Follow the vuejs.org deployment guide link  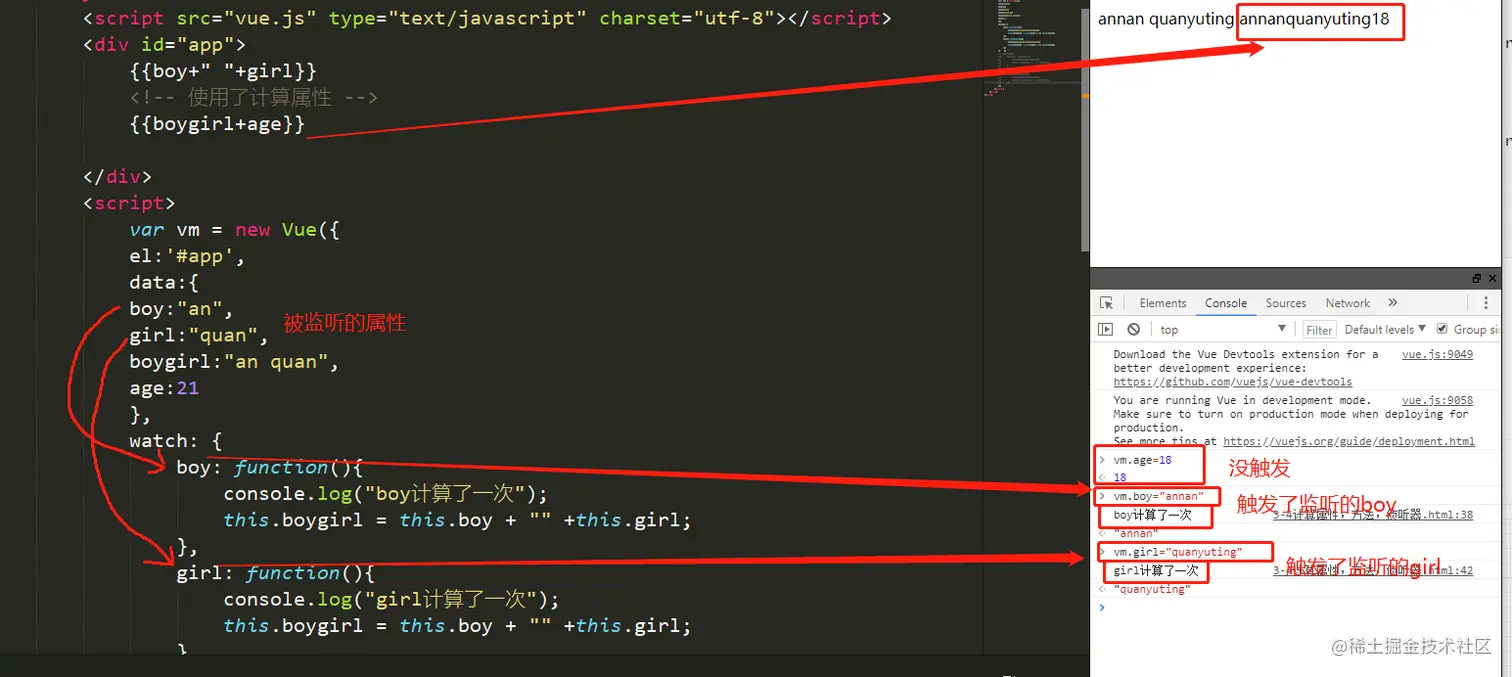click(x=1348, y=441)
